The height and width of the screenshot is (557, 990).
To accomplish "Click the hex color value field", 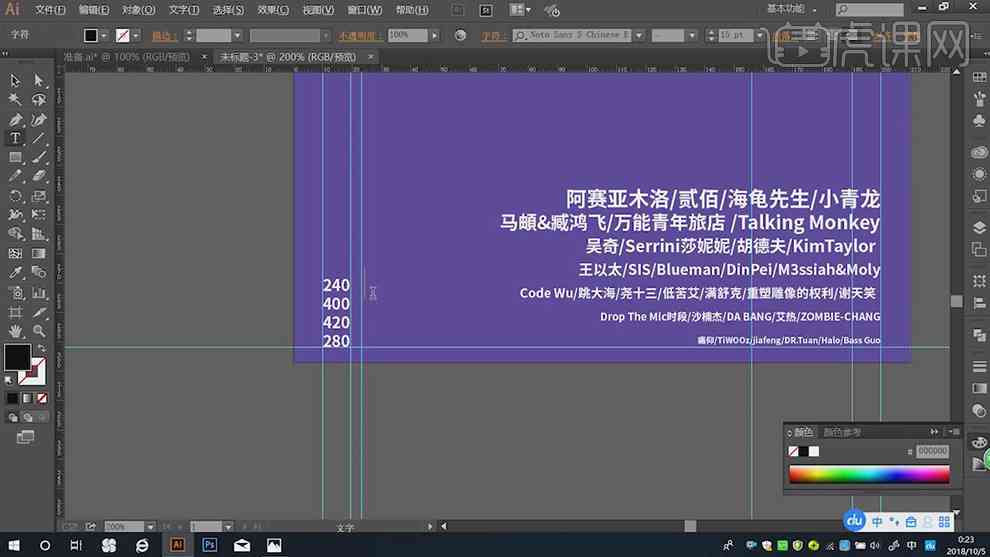I will [932, 451].
